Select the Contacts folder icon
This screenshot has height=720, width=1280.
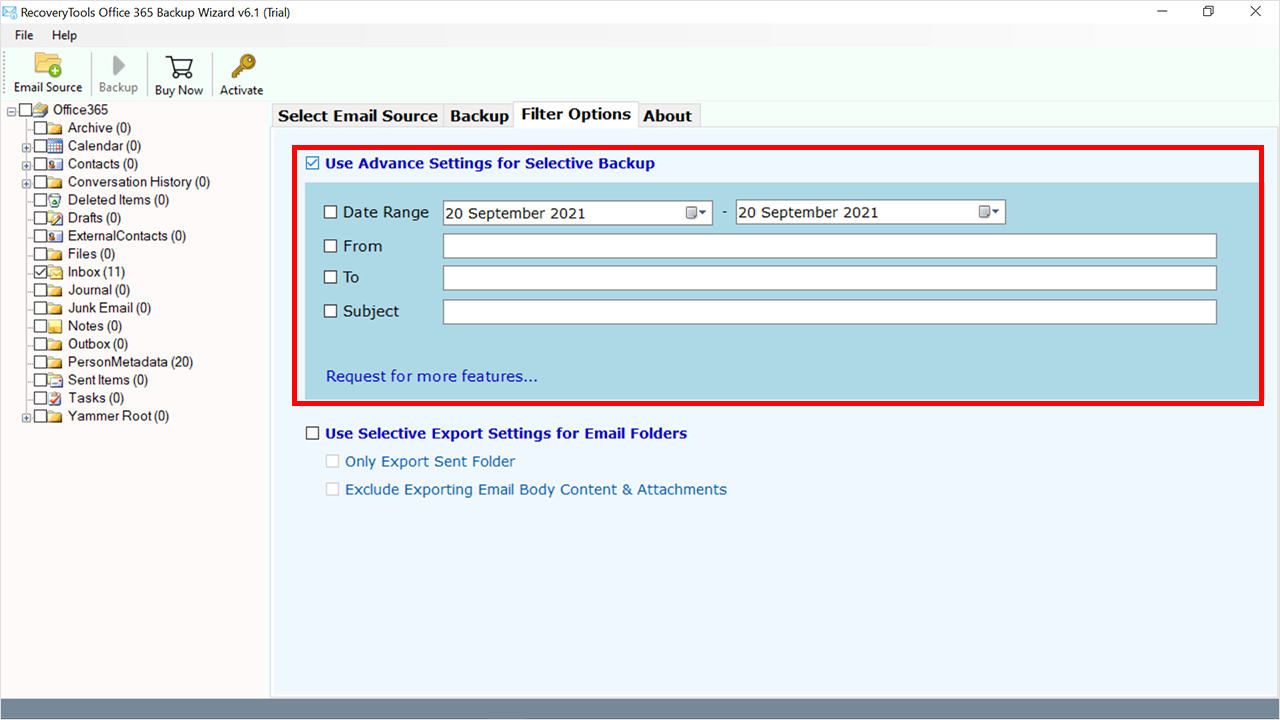(x=56, y=164)
